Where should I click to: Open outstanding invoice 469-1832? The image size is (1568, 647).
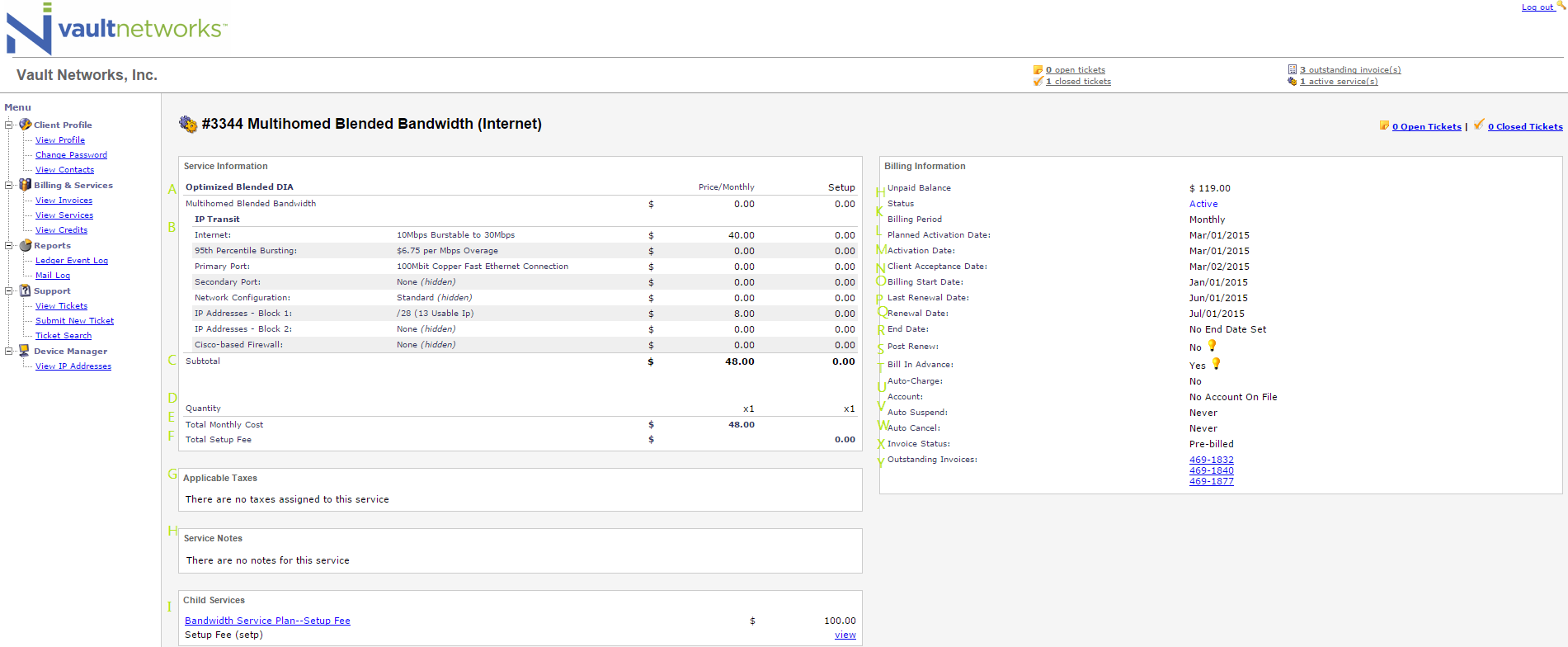[x=1211, y=460]
